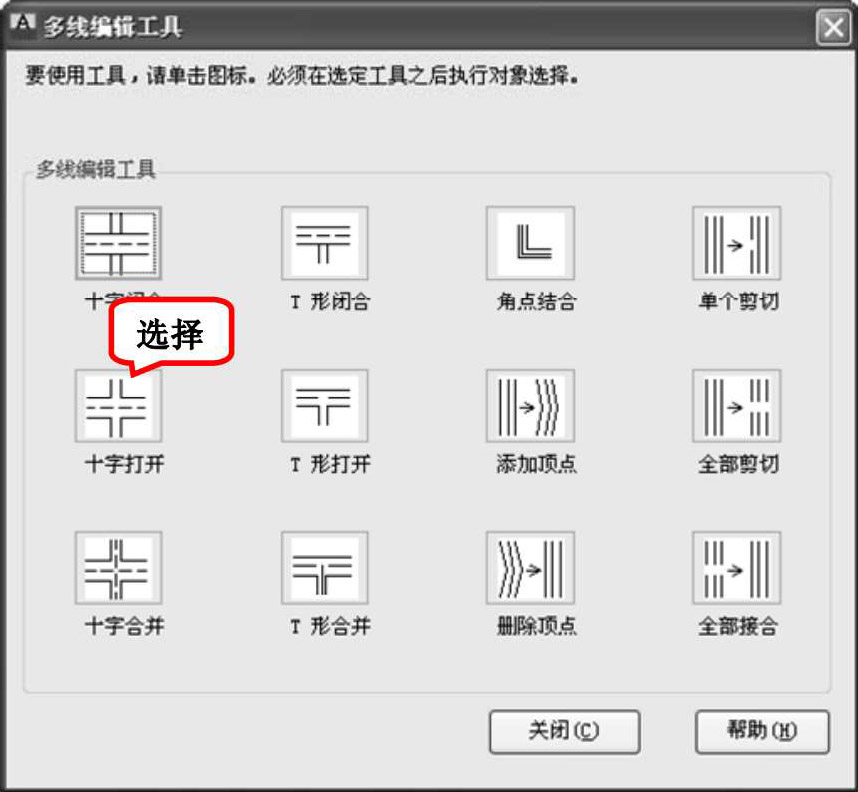Select the 角点结合 corner joint icon
The image size is (858, 792).
(530, 243)
